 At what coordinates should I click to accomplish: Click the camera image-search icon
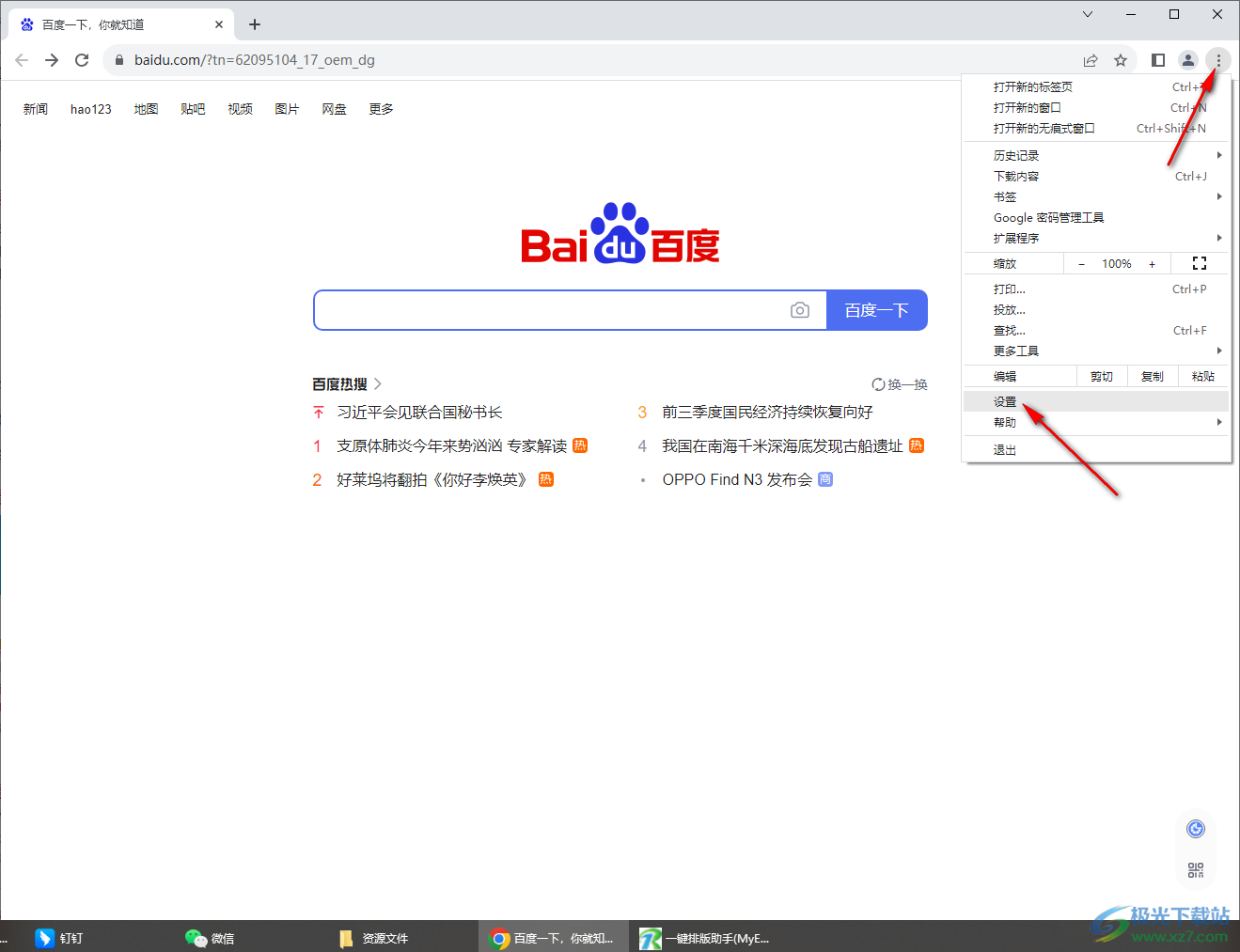[800, 310]
